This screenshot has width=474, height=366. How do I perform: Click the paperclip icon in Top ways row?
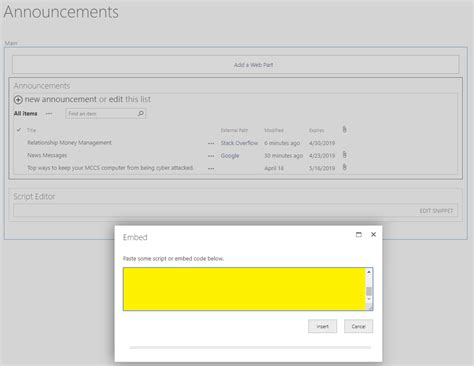(x=344, y=167)
